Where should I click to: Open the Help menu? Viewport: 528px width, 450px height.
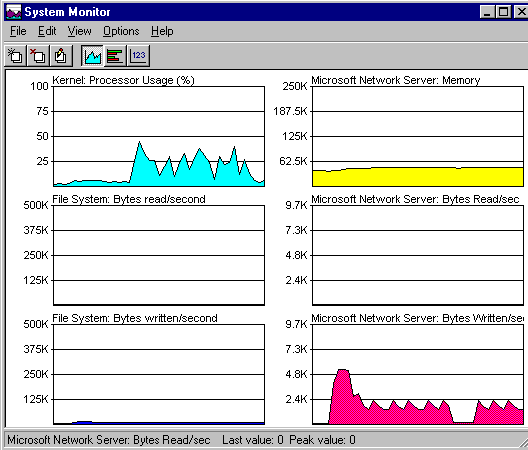pyautogui.click(x=162, y=31)
